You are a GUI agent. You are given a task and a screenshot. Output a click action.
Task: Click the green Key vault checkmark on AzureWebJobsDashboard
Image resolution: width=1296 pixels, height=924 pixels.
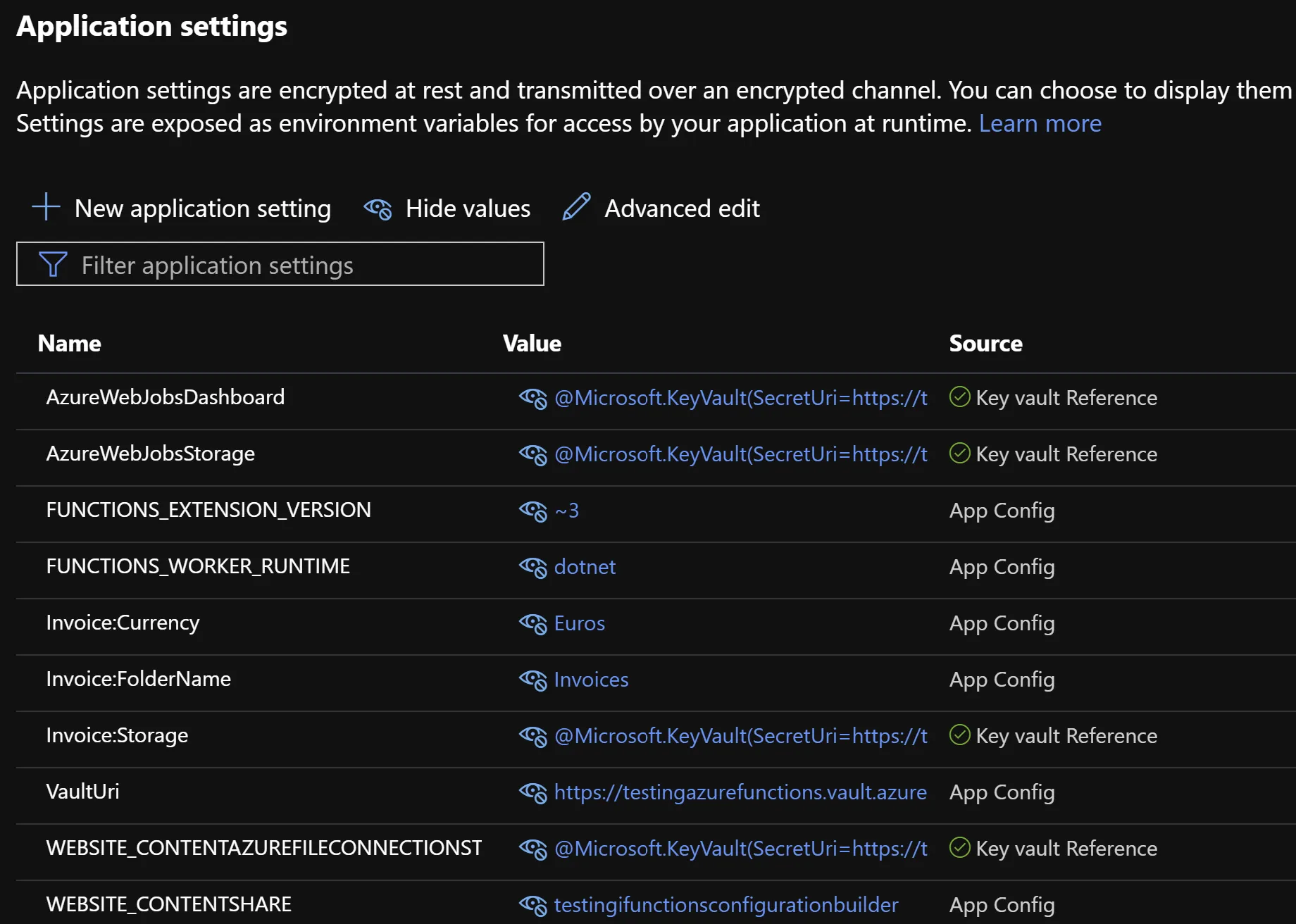pos(959,397)
